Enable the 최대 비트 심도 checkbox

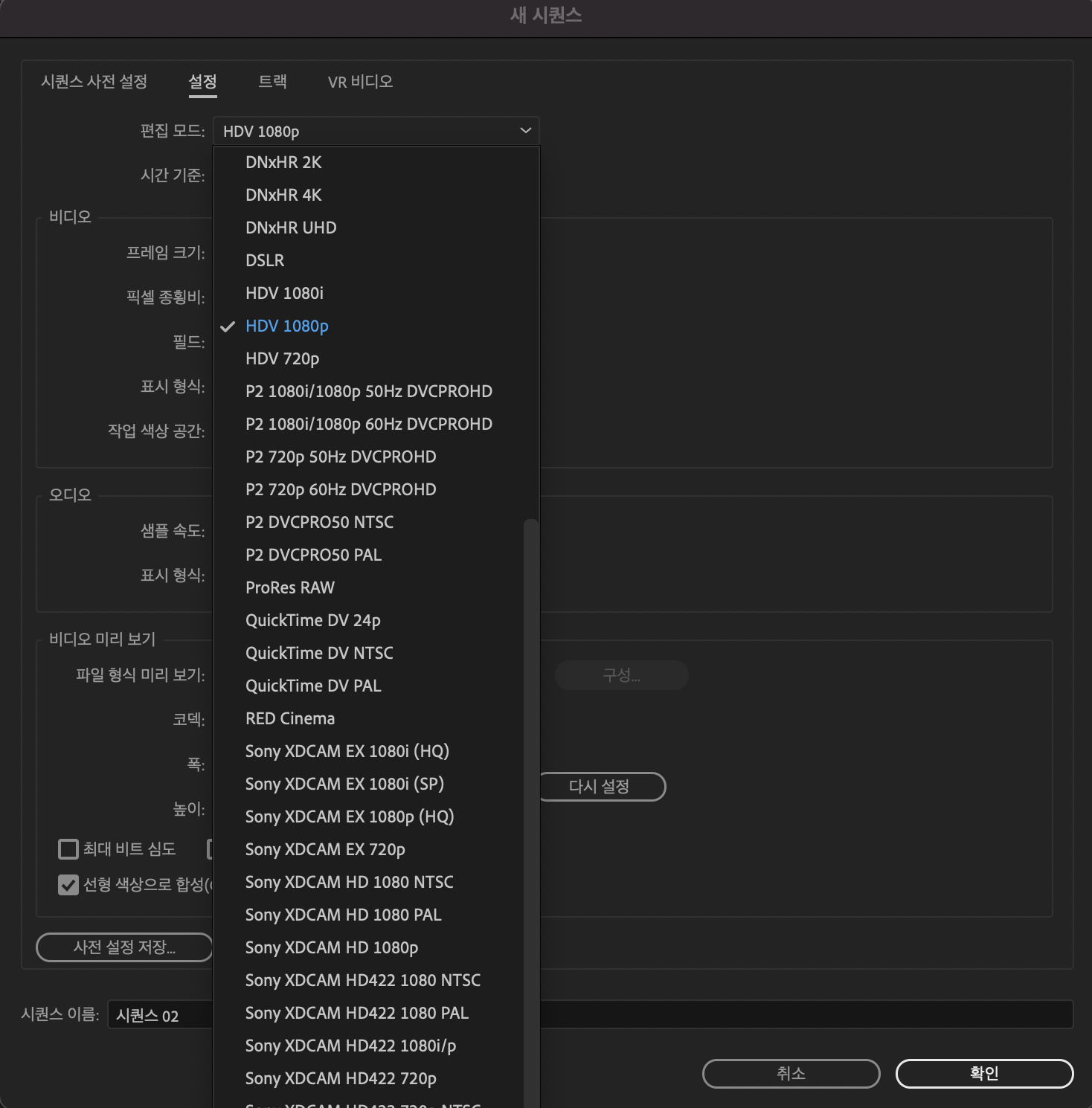pyautogui.click(x=68, y=849)
